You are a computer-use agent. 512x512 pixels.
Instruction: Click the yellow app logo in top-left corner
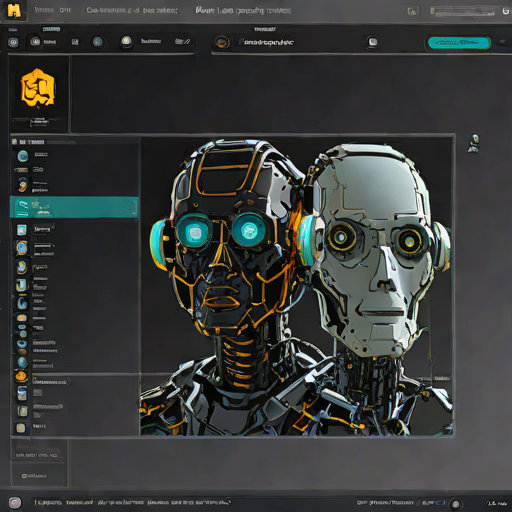(14, 11)
